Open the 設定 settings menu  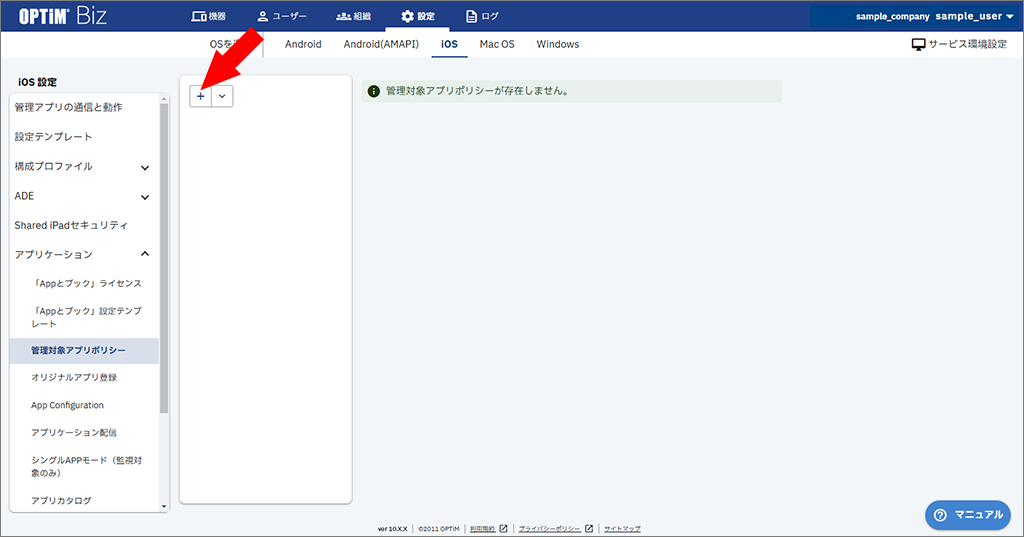[x=418, y=16]
